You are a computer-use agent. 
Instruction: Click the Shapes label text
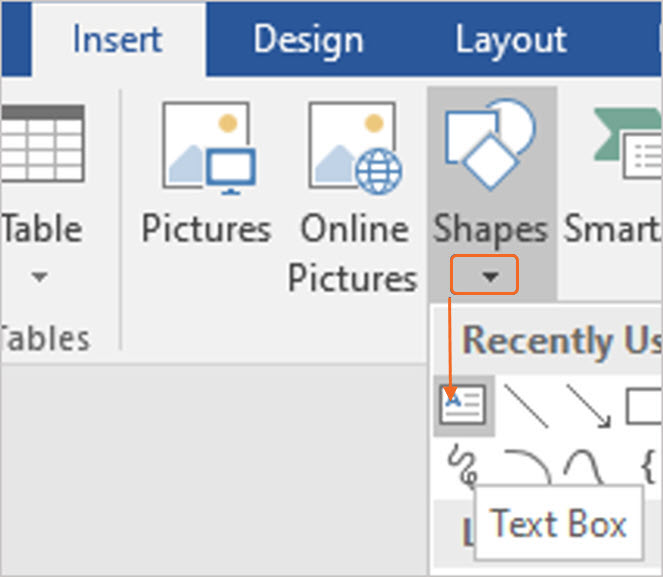point(490,230)
